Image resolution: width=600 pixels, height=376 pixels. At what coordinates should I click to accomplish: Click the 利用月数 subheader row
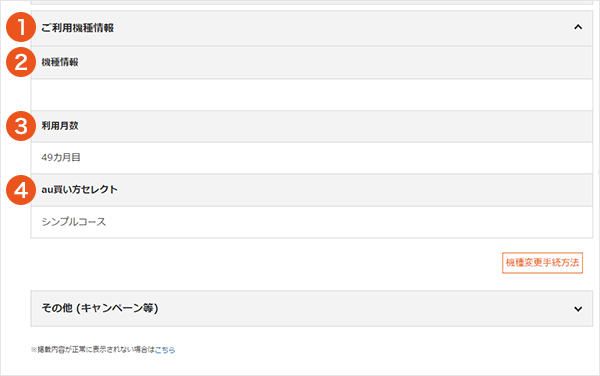pyautogui.click(x=311, y=126)
